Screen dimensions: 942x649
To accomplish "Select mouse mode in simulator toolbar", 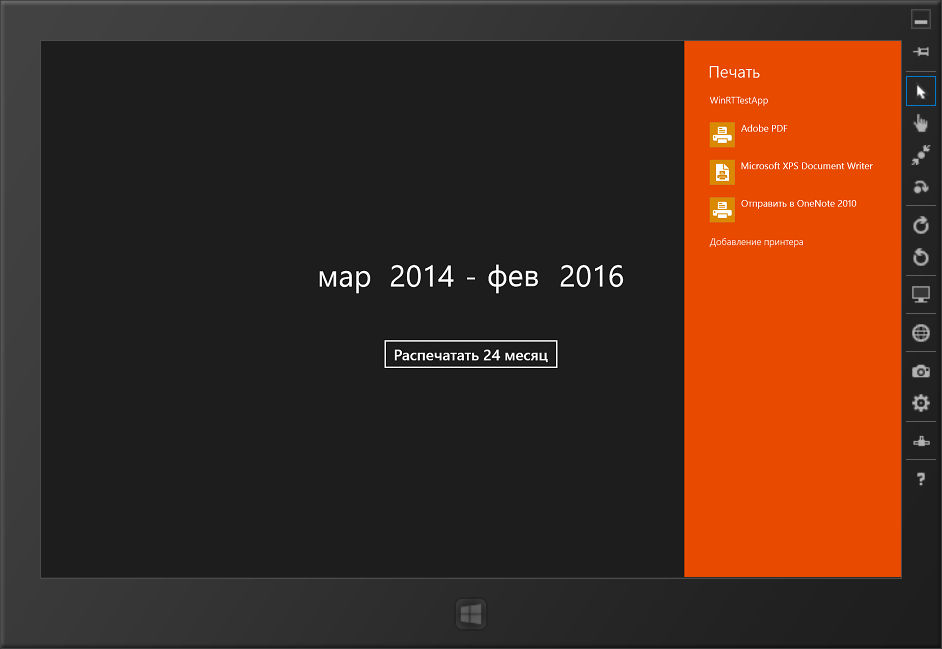I will (x=920, y=91).
